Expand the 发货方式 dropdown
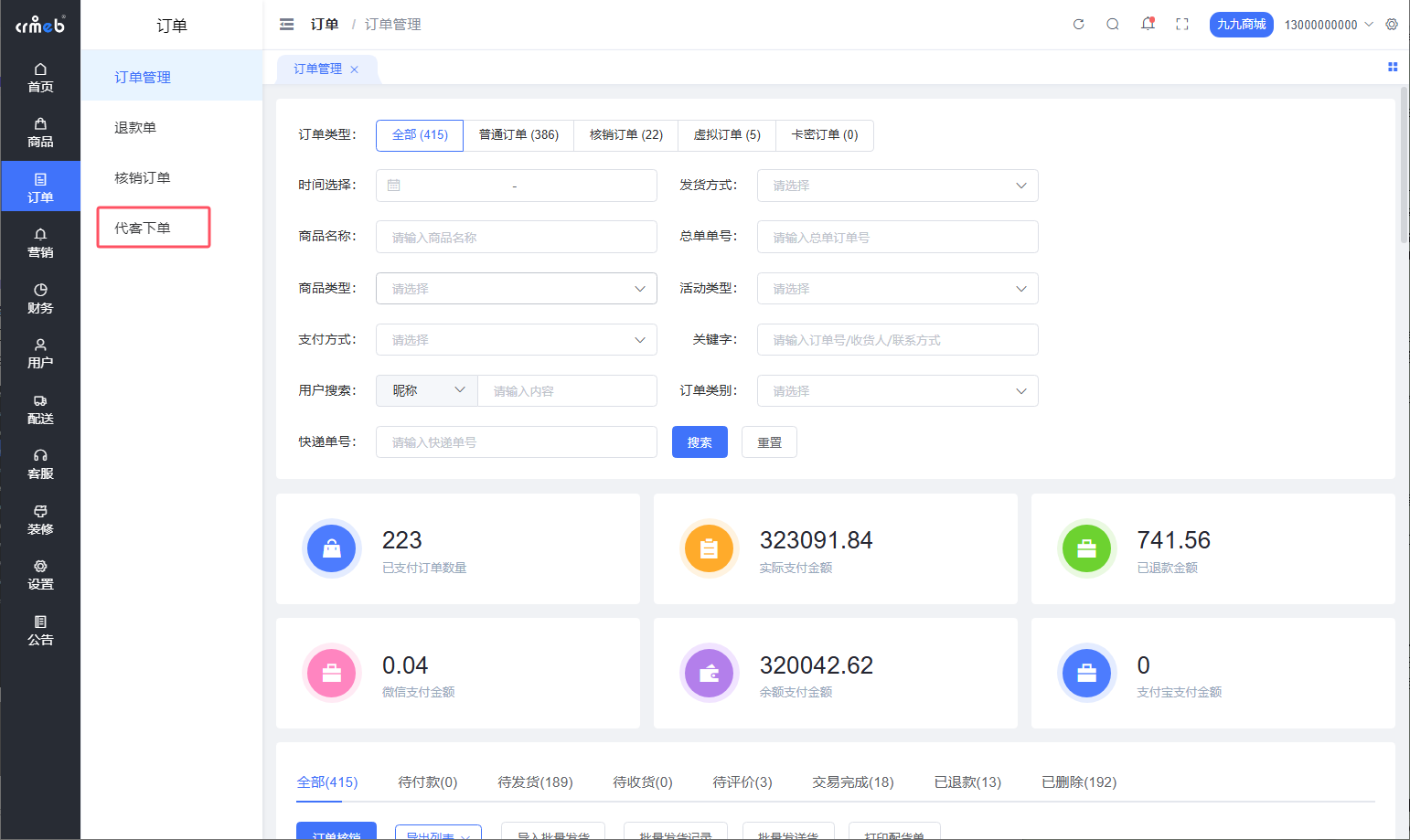Viewport: 1410px width, 840px height. point(898,186)
